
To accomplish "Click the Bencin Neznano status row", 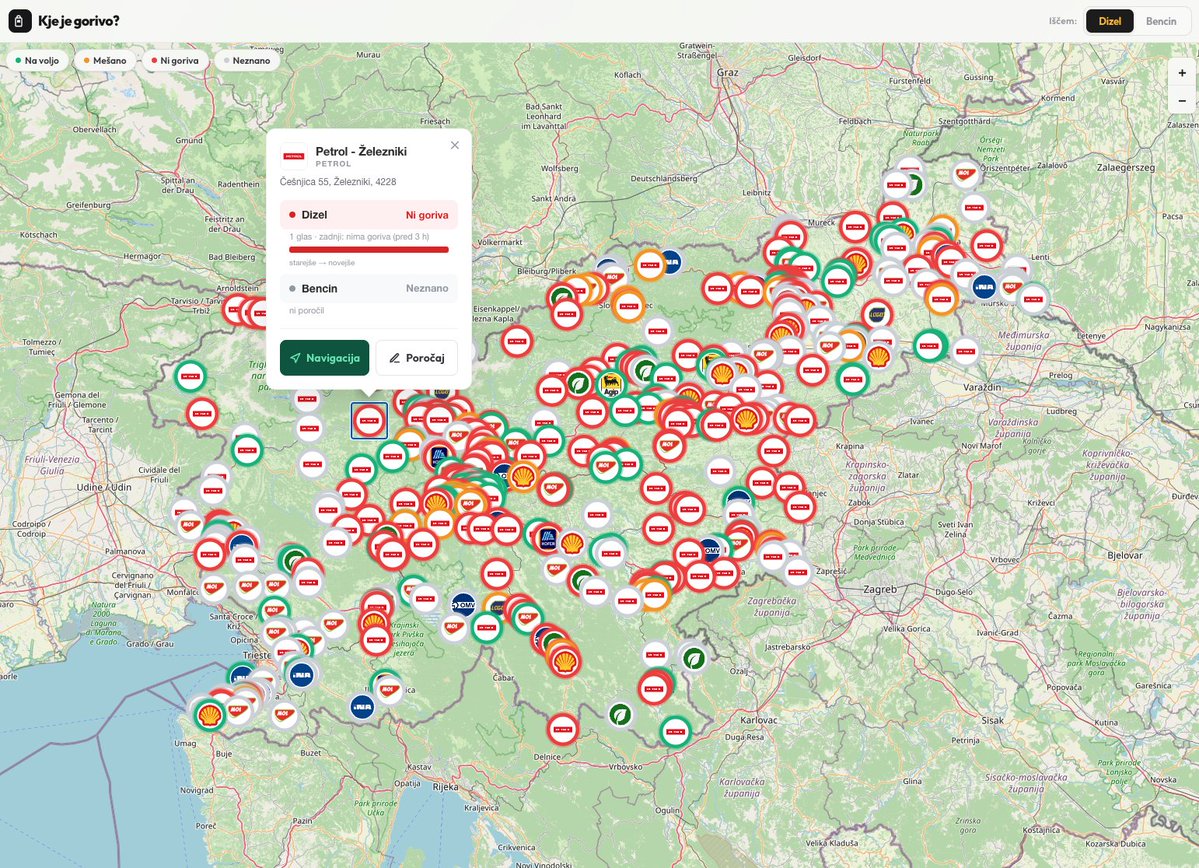I will [x=369, y=288].
